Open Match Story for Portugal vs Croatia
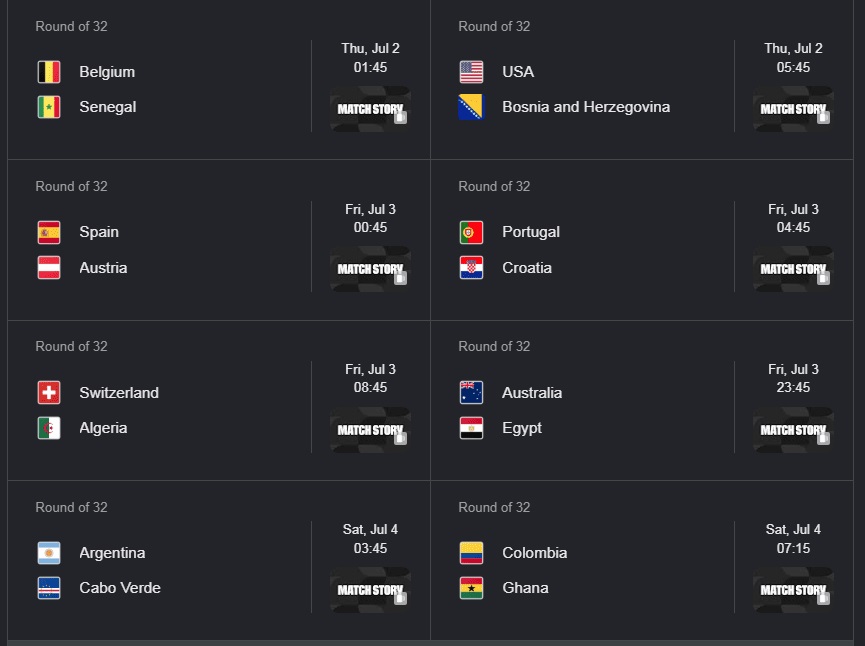 [793, 269]
